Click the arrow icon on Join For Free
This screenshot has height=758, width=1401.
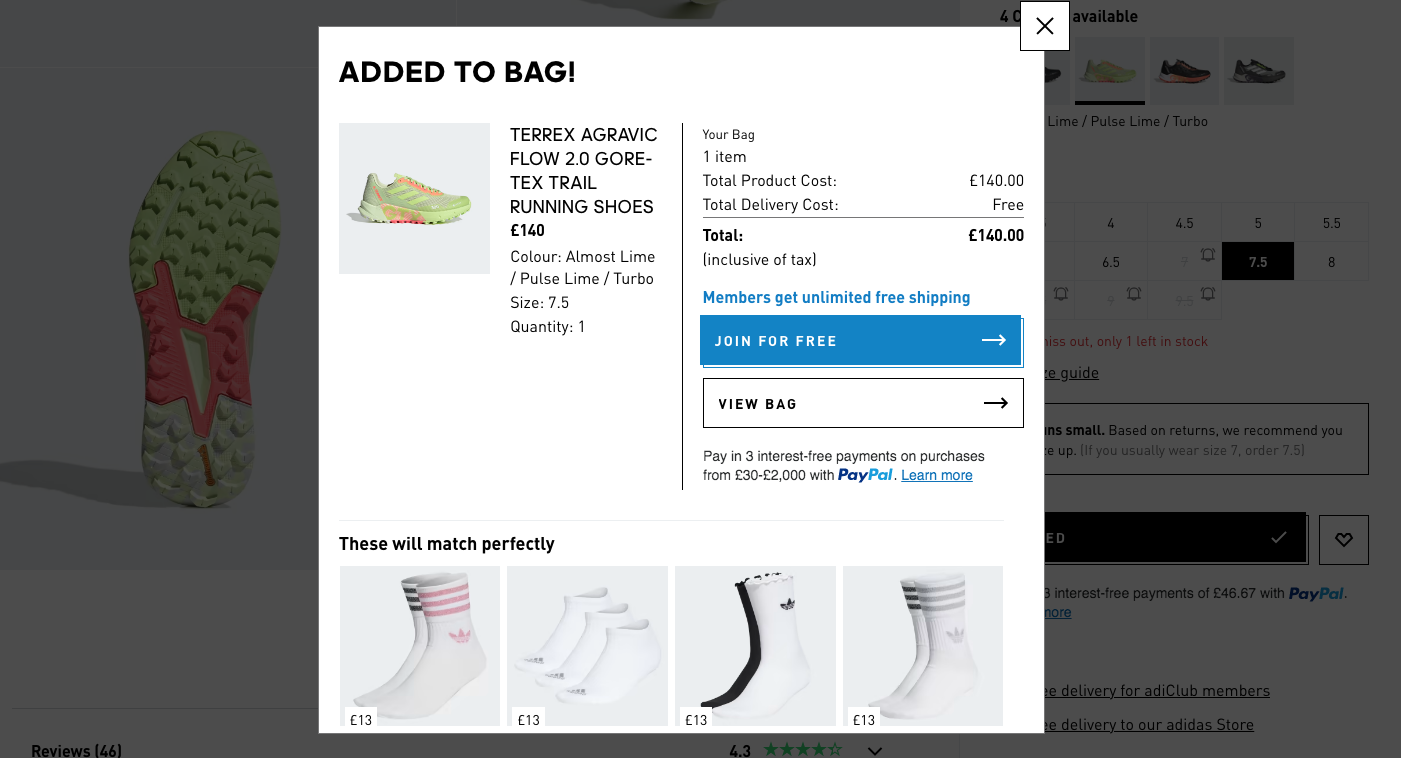(993, 341)
